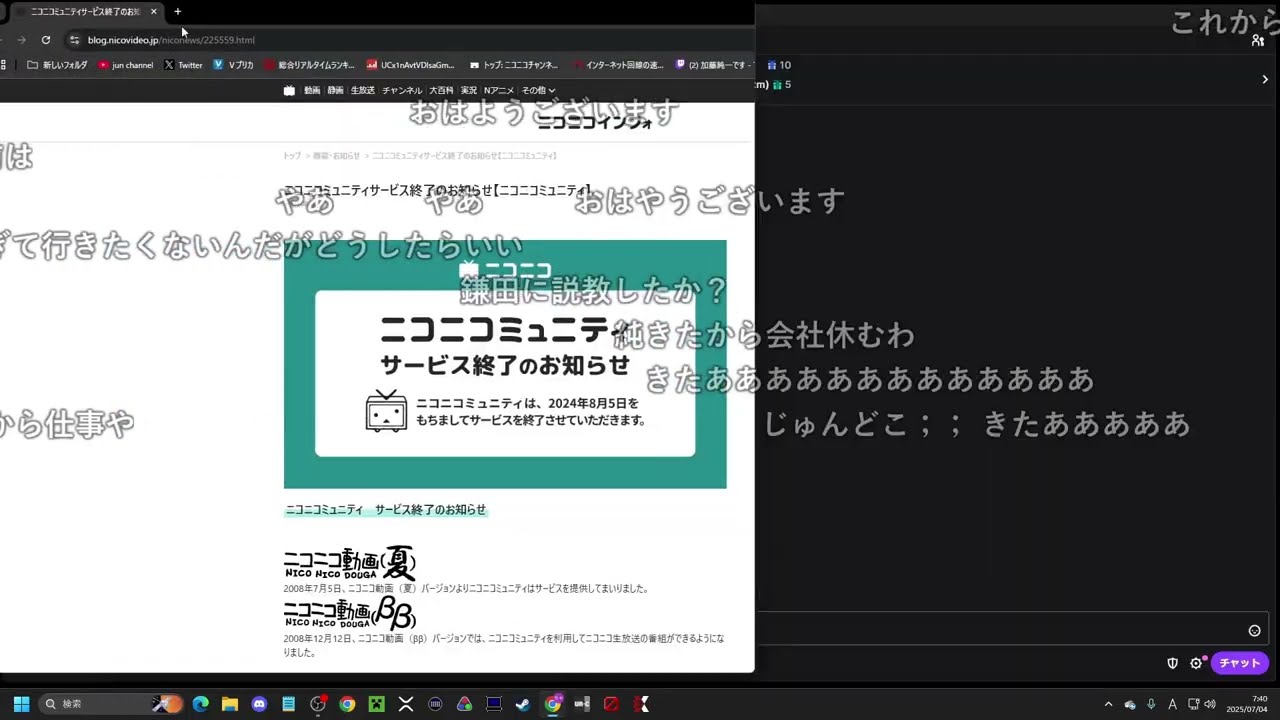The image size is (1280, 720).
Task: Open the jun channel bookmark
Action: pyautogui.click(x=125, y=65)
